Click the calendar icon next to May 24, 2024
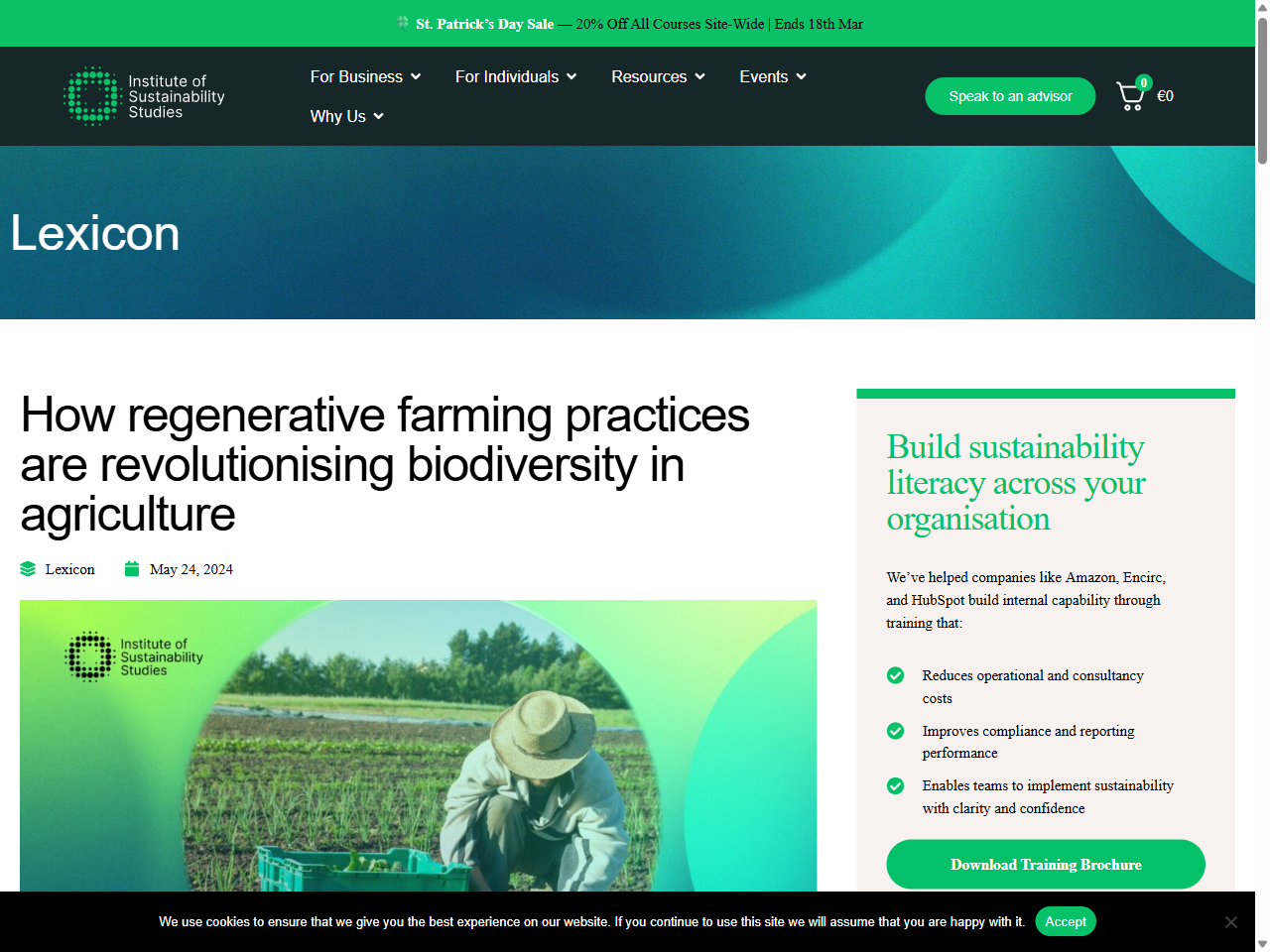Image resolution: width=1270 pixels, height=952 pixels. tap(131, 568)
